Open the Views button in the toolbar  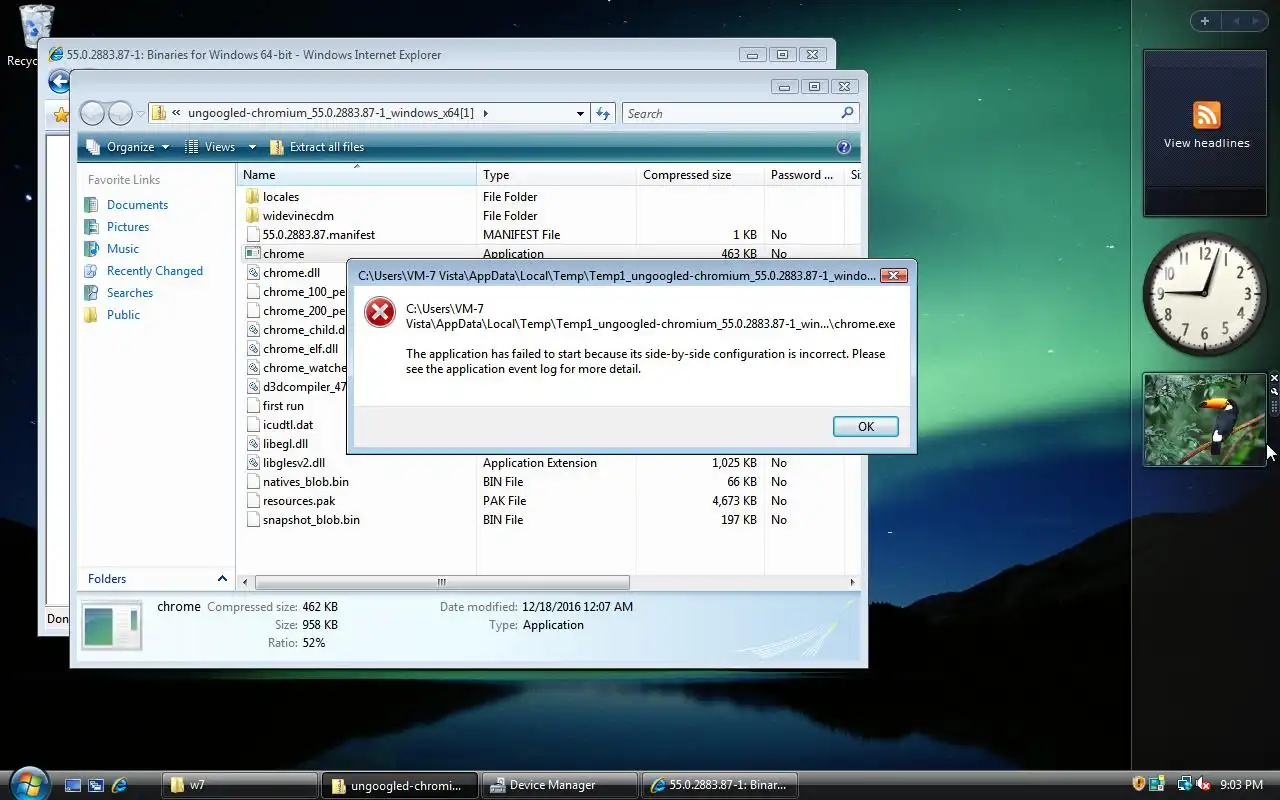210,147
